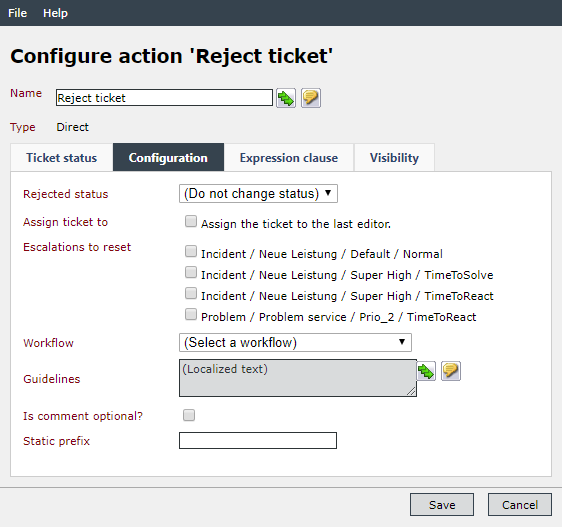Click yellow speech bubble icon beside Guidelines box

tap(451, 371)
